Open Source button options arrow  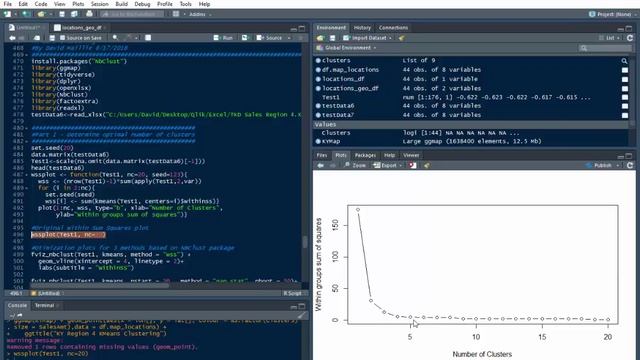pyautogui.click(x=289, y=38)
